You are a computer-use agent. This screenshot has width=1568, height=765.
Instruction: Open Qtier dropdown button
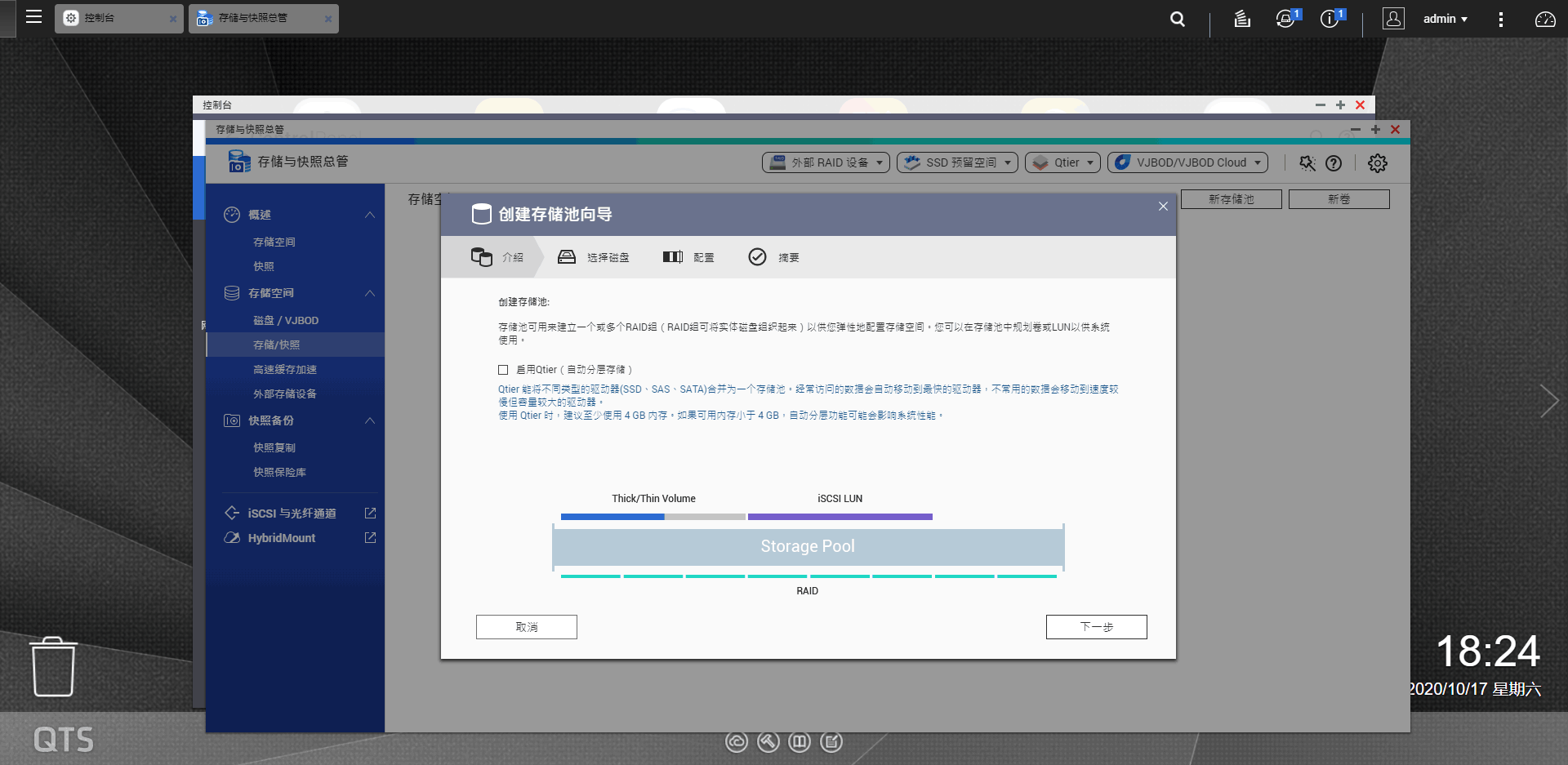point(1062,162)
